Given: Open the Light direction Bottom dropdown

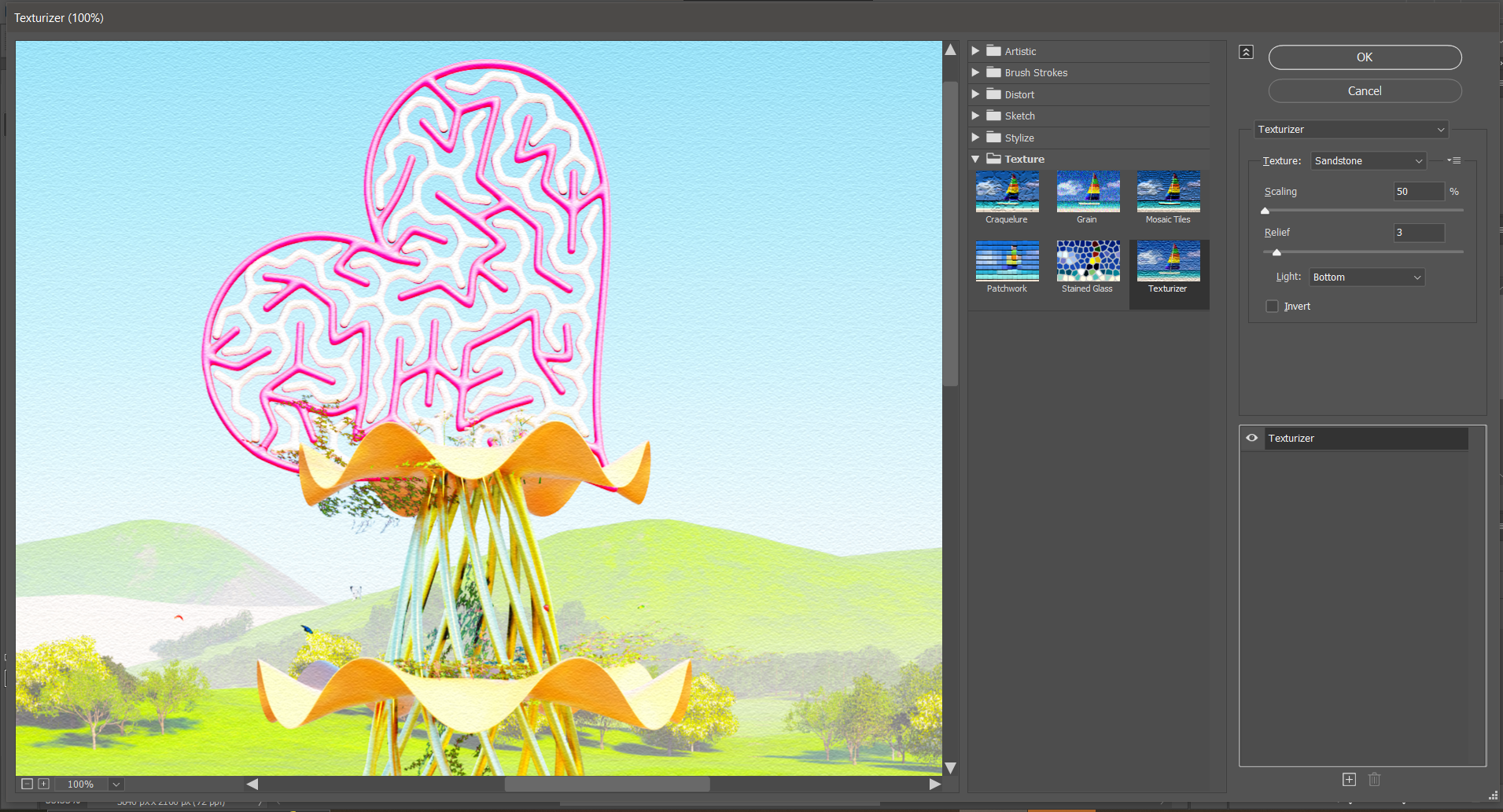Looking at the screenshot, I should point(1367,277).
